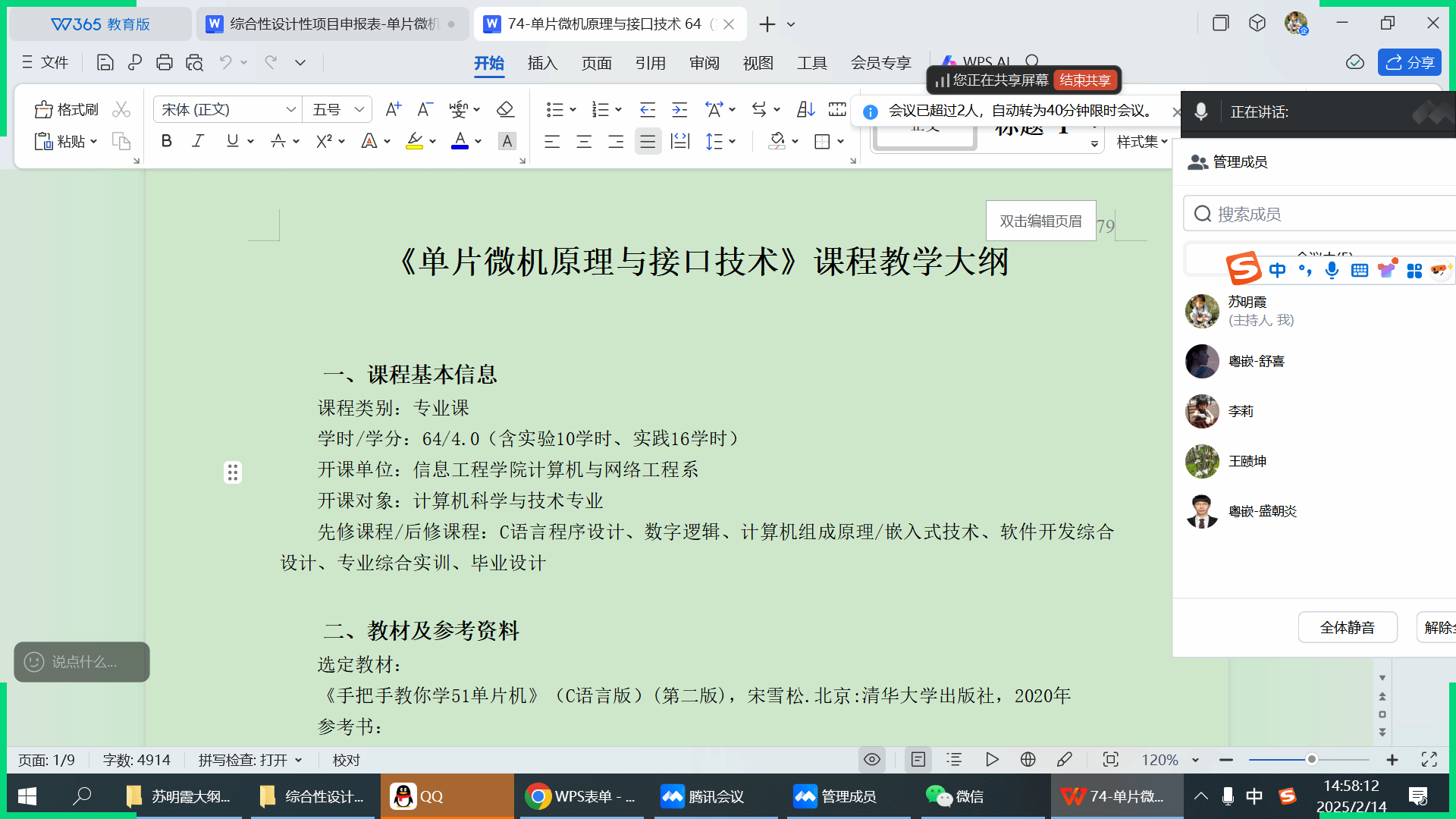Click the 全体静音 button

point(1347,627)
